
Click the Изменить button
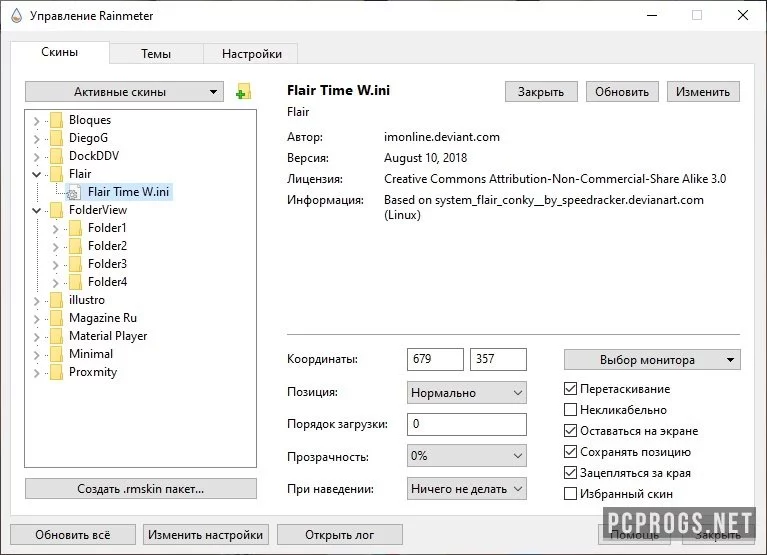point(703,91)
